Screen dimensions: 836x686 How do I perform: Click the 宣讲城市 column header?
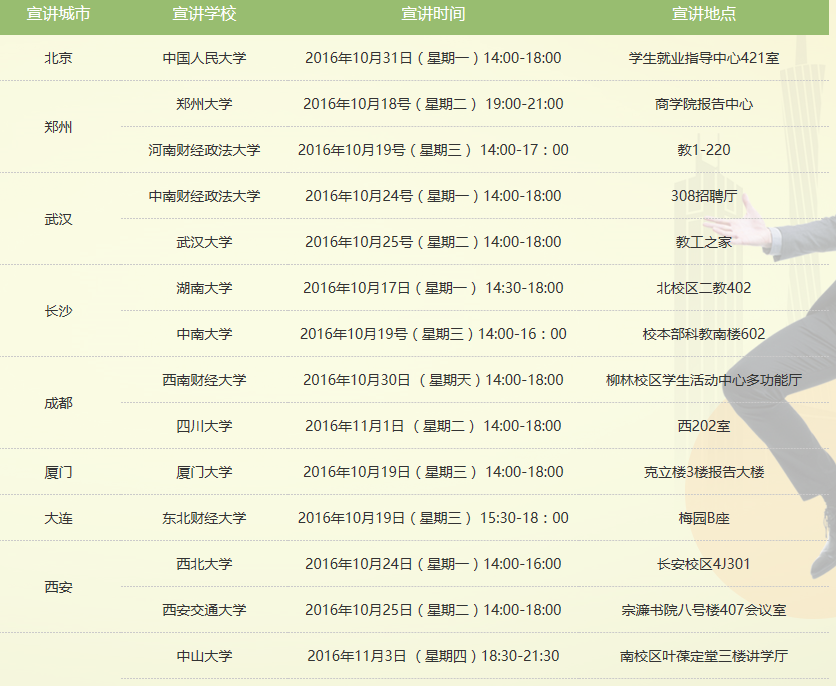[58, 14]
